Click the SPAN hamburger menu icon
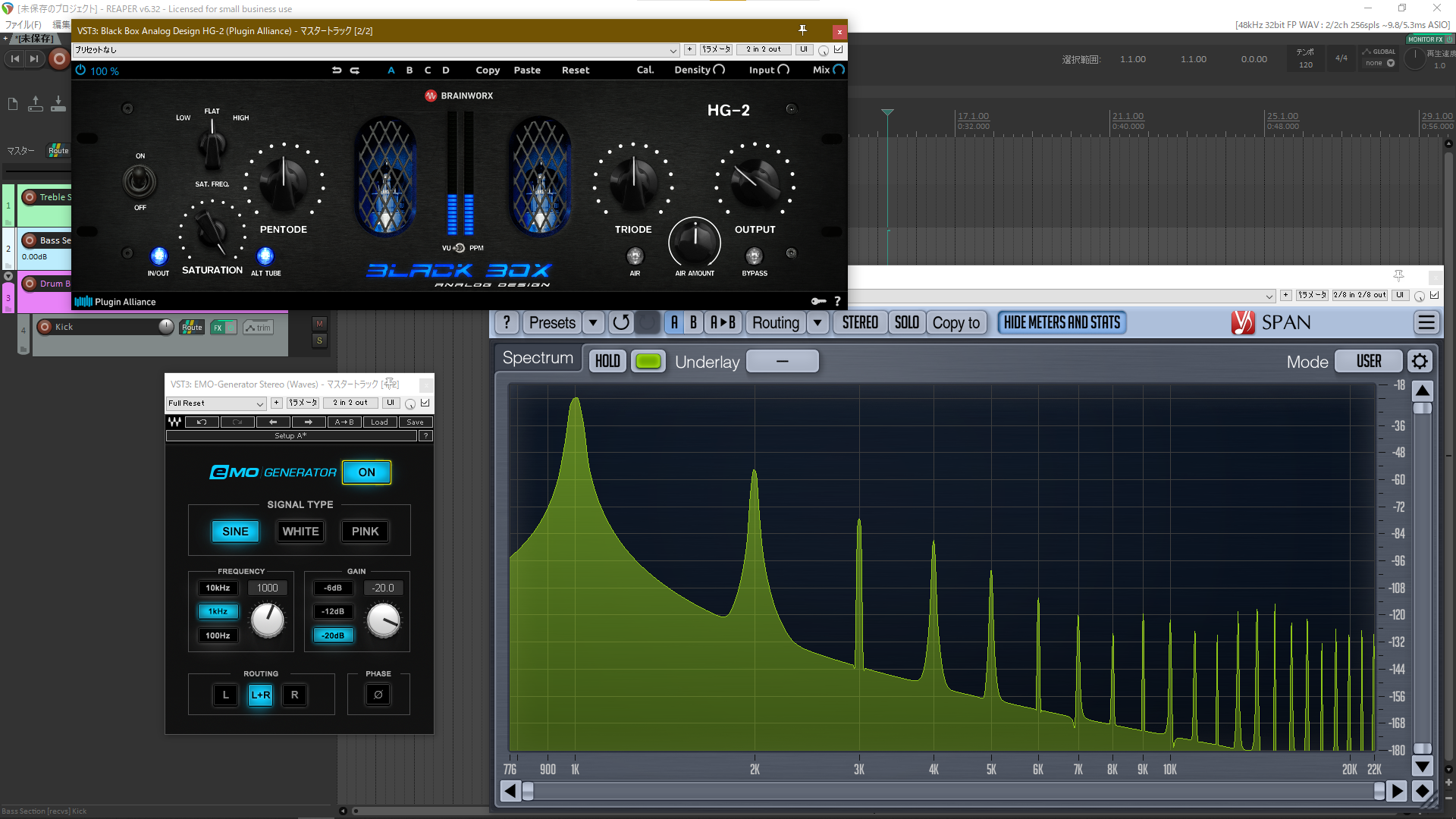The image size is (1456, 819). pos(1426,323)
